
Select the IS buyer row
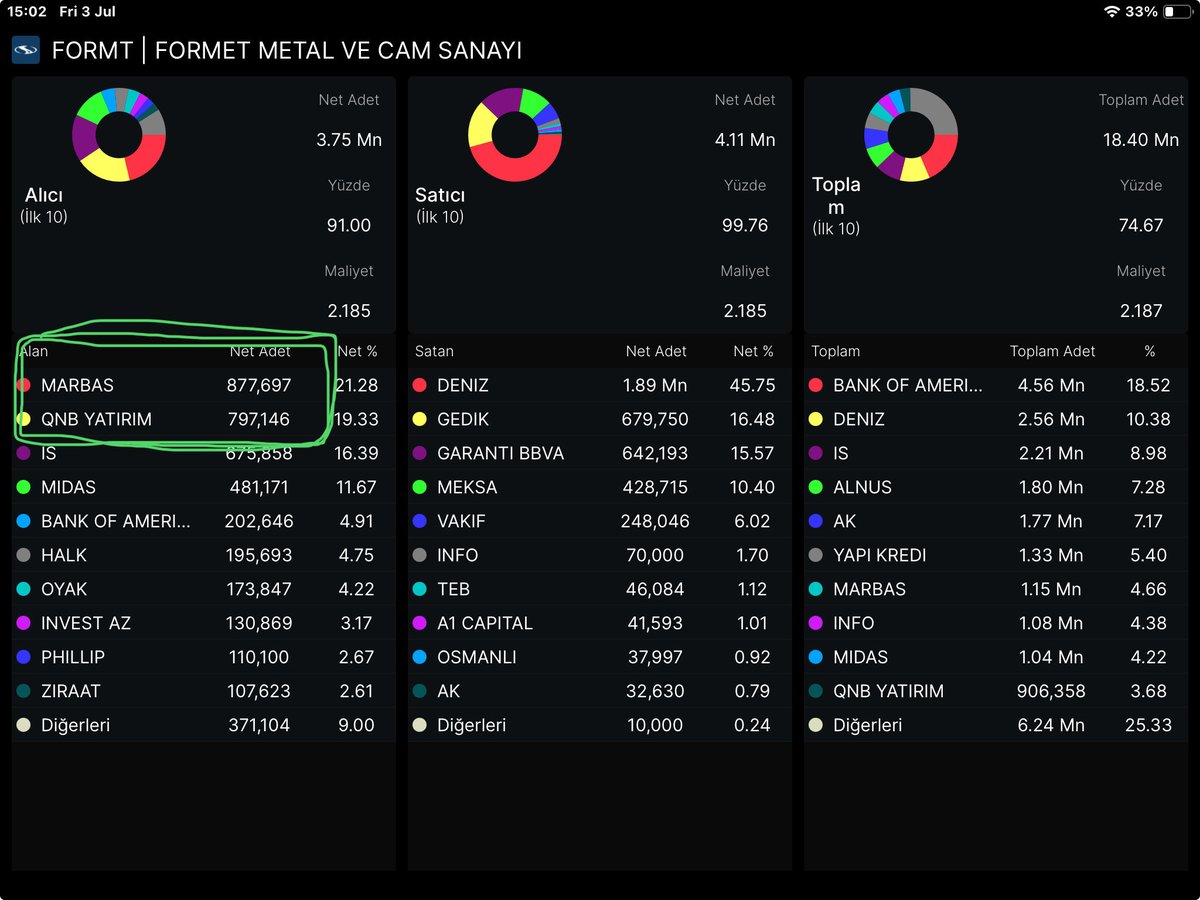coord(204,453)
